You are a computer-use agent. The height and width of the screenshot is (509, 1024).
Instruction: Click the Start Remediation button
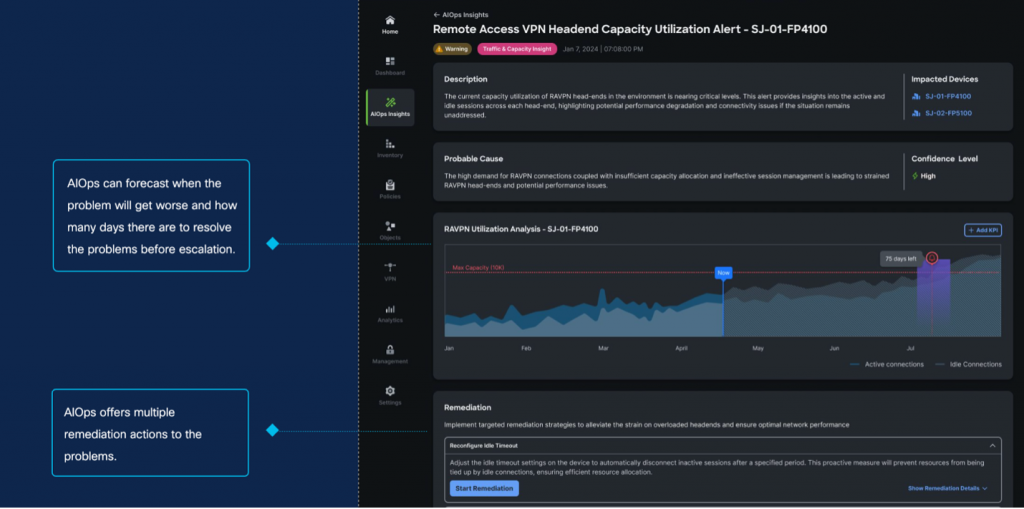(x=484, y=488)
